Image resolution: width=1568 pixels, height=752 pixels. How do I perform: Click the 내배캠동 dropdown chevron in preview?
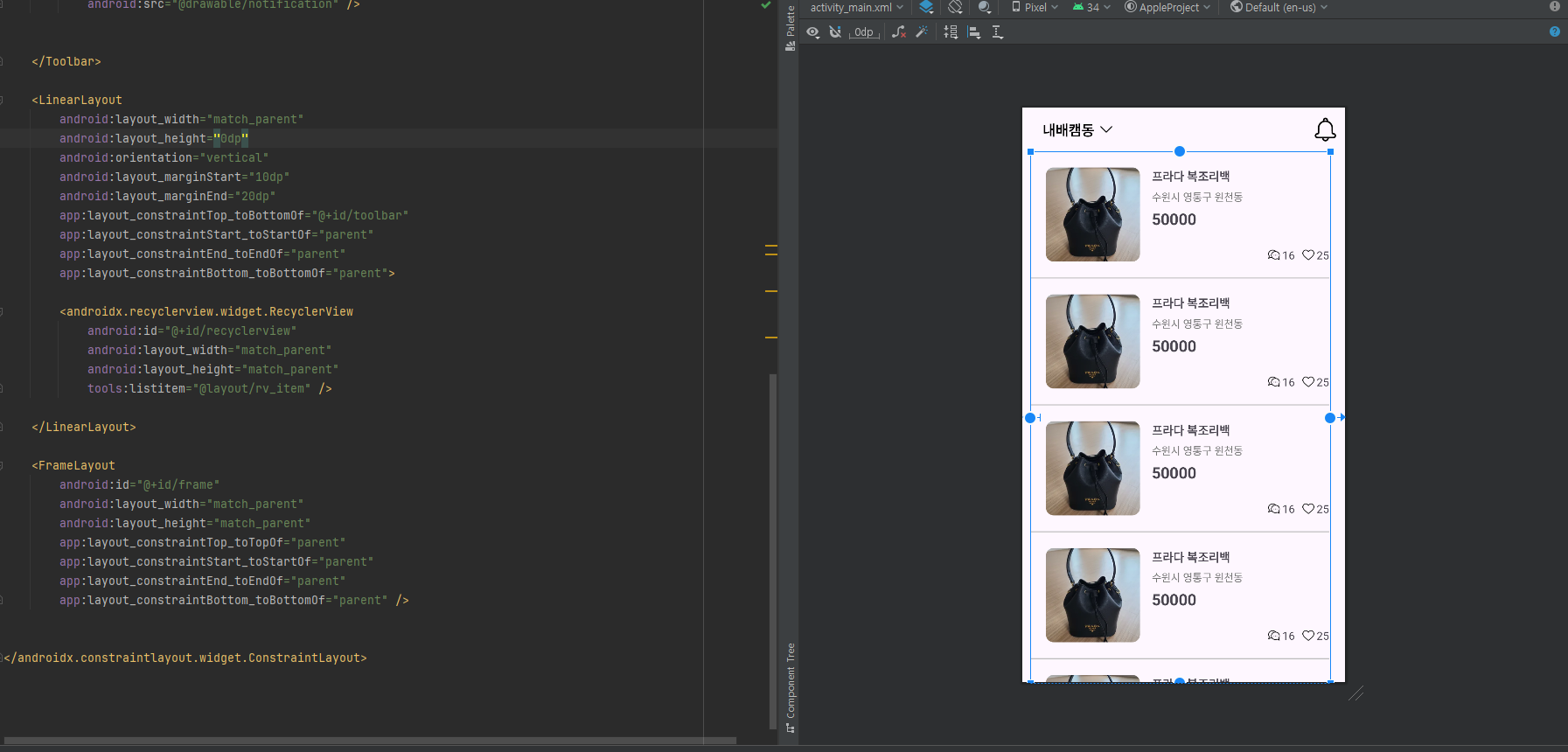(1106, 129)
